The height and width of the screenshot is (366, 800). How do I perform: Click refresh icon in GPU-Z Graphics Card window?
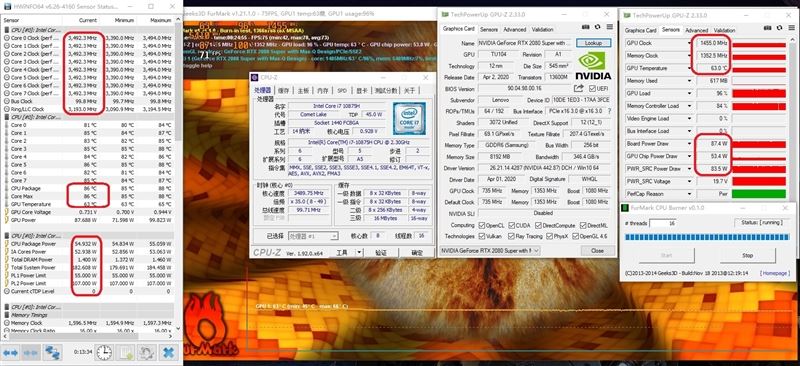pos(596,27)
